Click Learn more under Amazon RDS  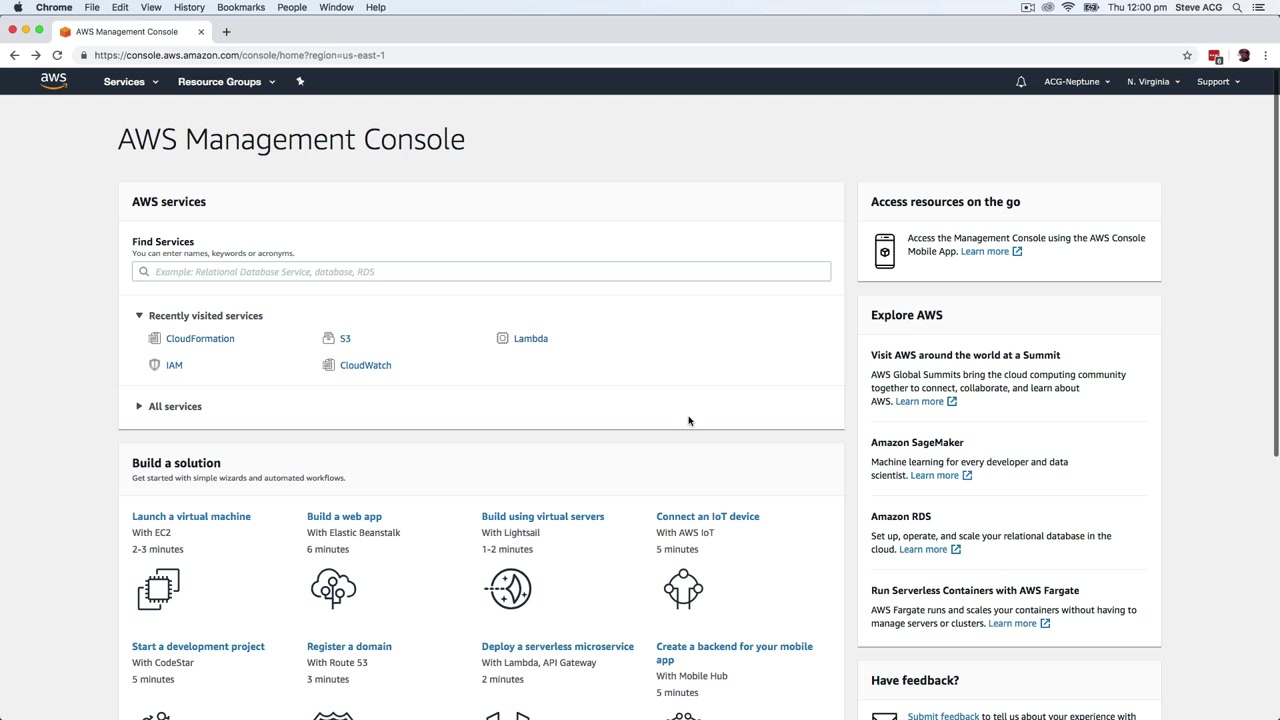click(930, 550)
